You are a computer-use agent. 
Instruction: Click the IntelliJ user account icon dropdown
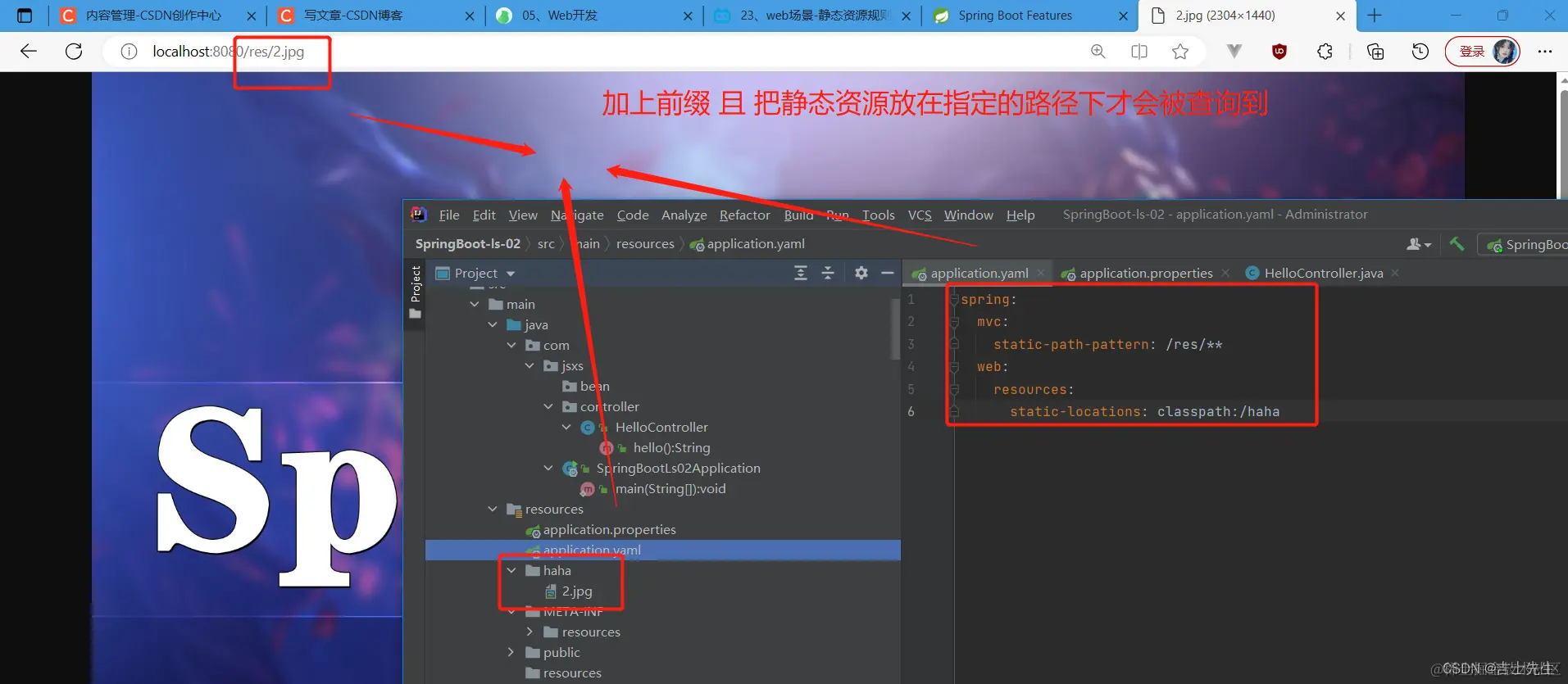(1419, 244)
